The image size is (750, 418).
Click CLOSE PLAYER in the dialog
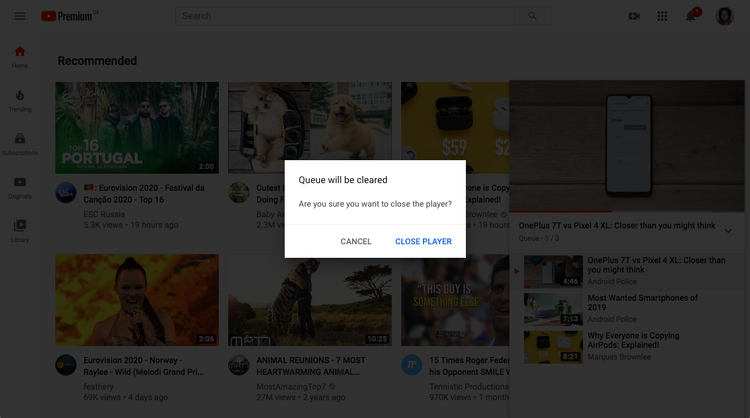423,242
